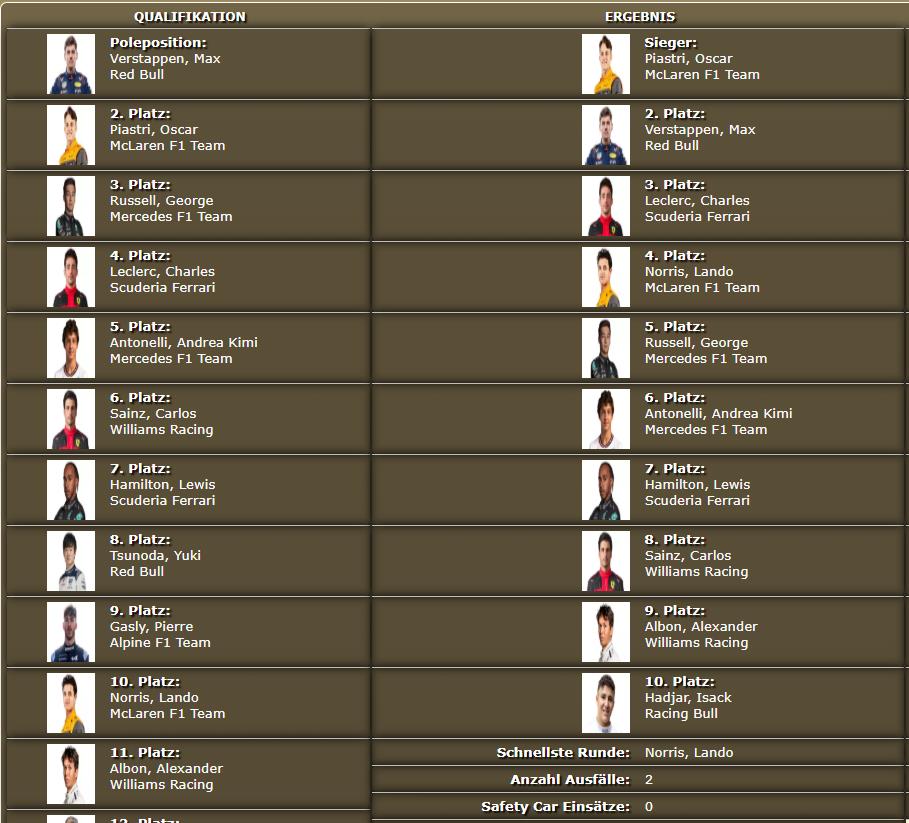Image resolution: width=909 pixels, height=823 pixels.
Task: Select George Russell's photo in Qualifikation column
Action: [x=71, y=206]
